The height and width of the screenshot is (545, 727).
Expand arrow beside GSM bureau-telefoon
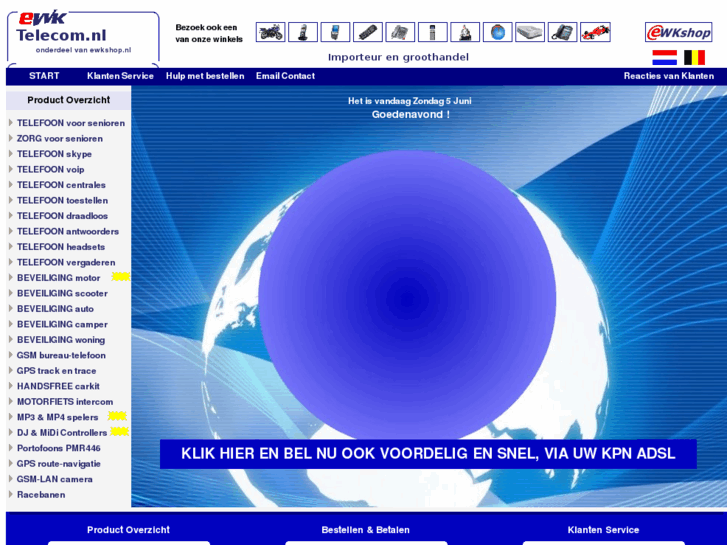[x=11, y=354]
